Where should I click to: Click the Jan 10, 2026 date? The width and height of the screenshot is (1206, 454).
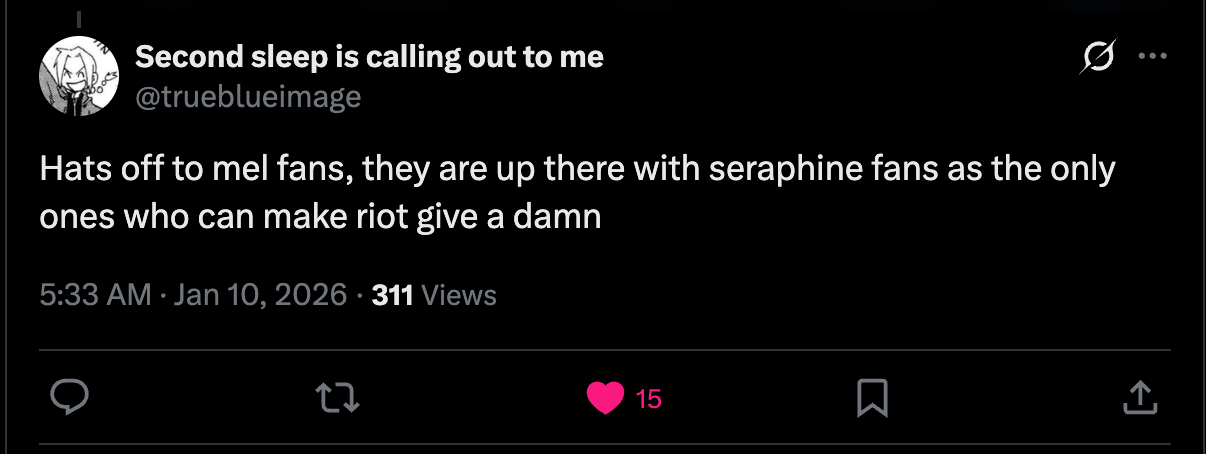click(261, 295)
